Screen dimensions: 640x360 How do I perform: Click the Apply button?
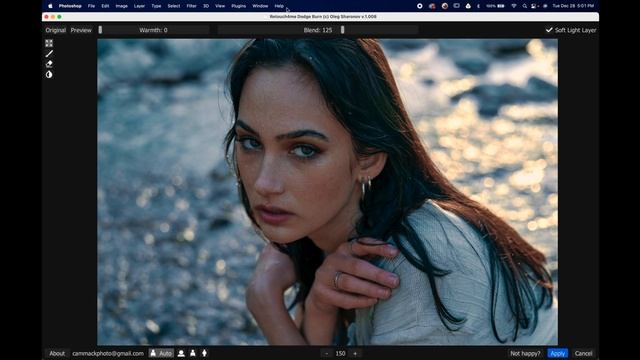coord(558,353)
